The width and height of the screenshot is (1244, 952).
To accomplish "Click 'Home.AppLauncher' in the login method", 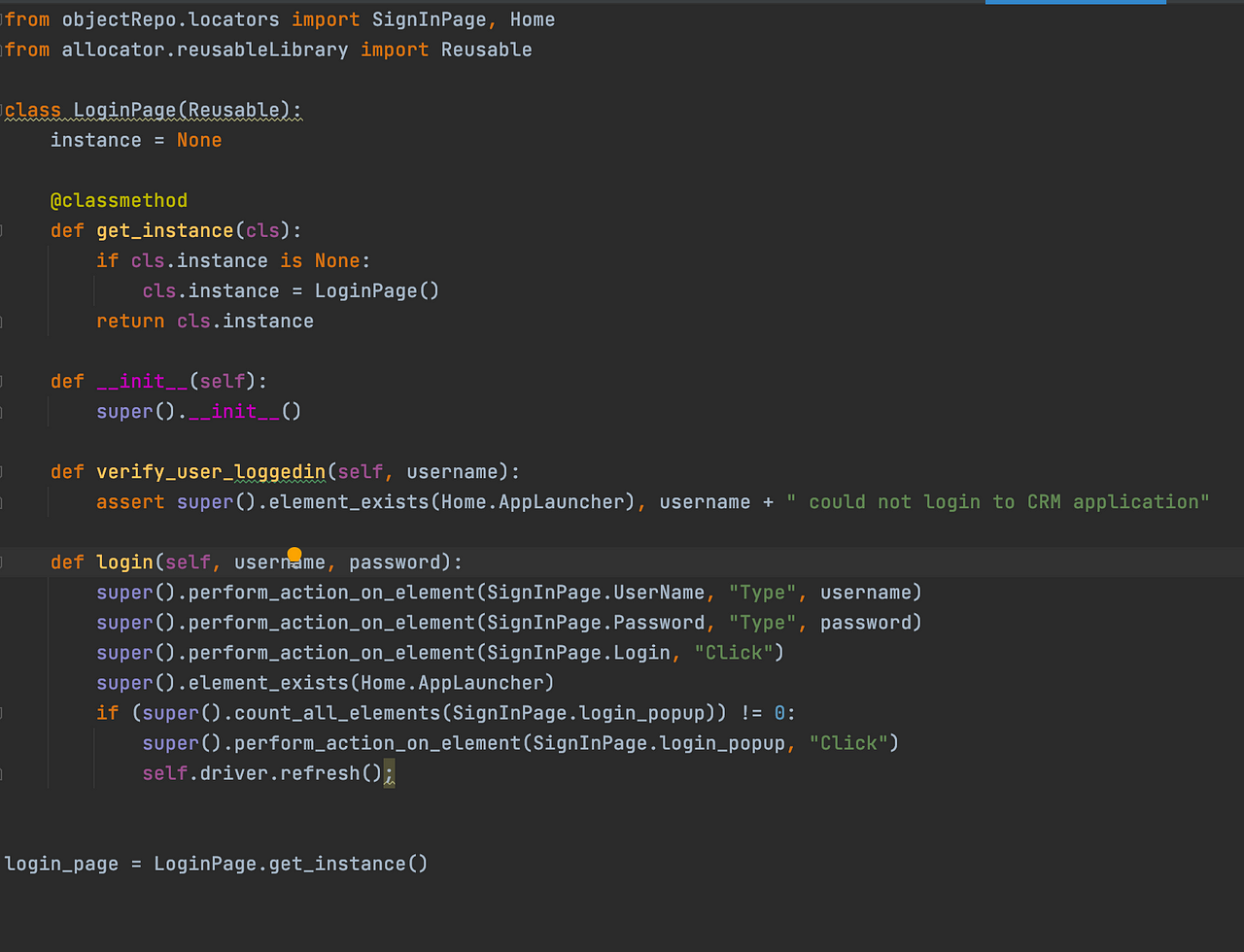I will [452, 682].
